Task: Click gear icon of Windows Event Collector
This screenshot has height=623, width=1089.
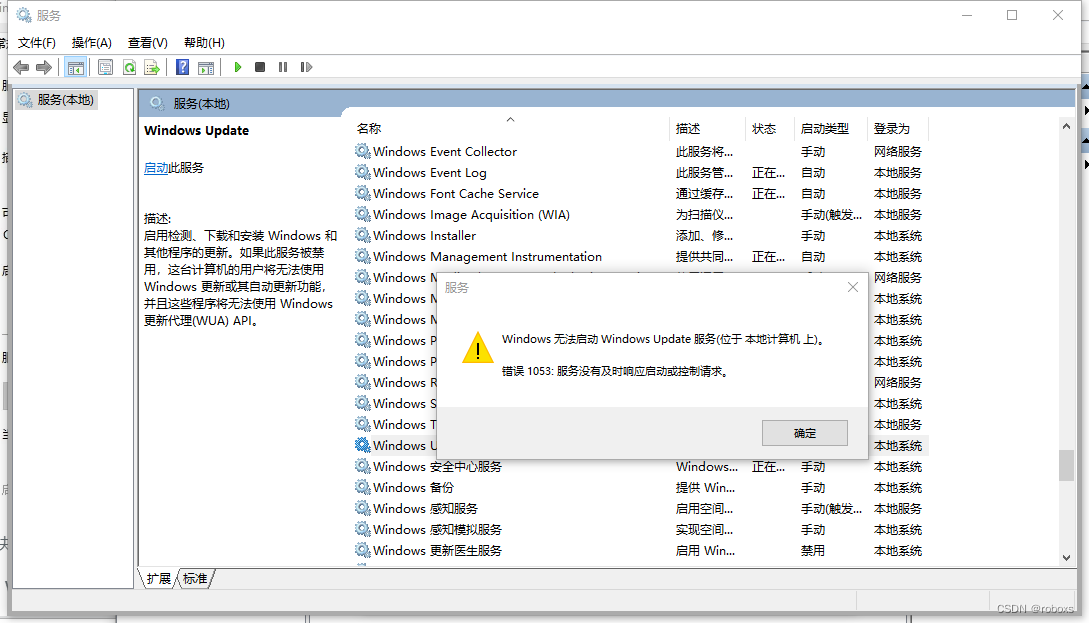Action: [x=363, y=151]
